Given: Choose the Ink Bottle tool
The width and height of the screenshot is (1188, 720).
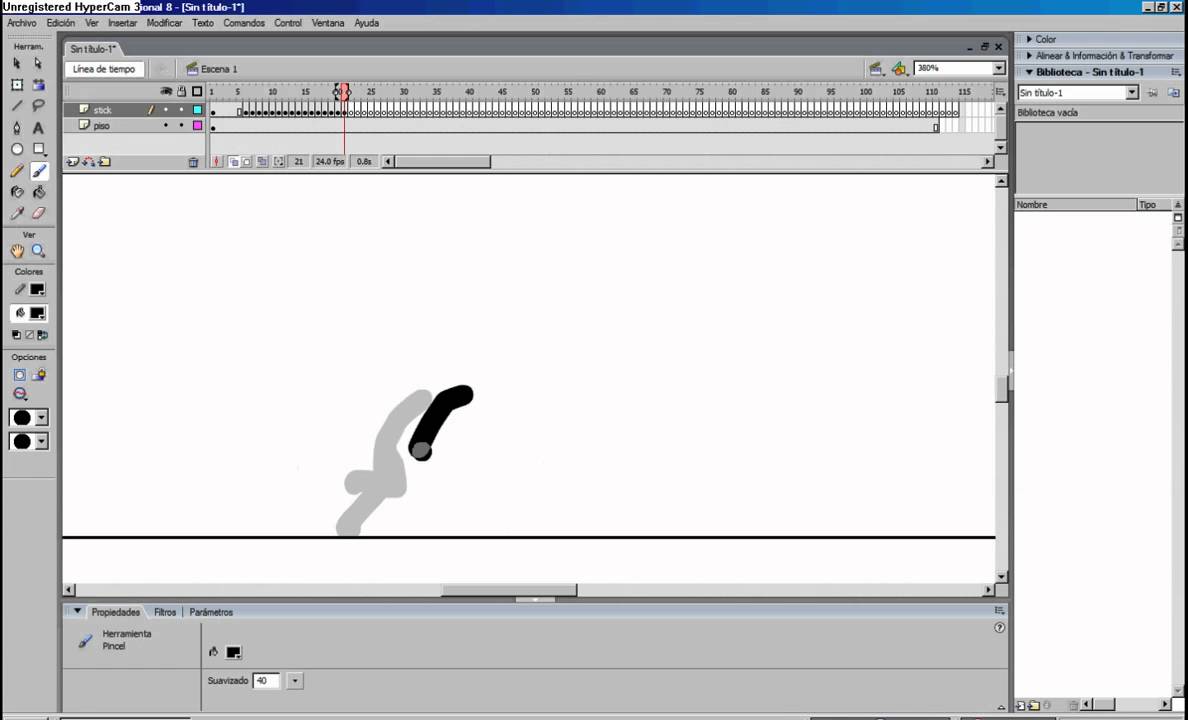Looking at the screenshot, I should 17,193.
